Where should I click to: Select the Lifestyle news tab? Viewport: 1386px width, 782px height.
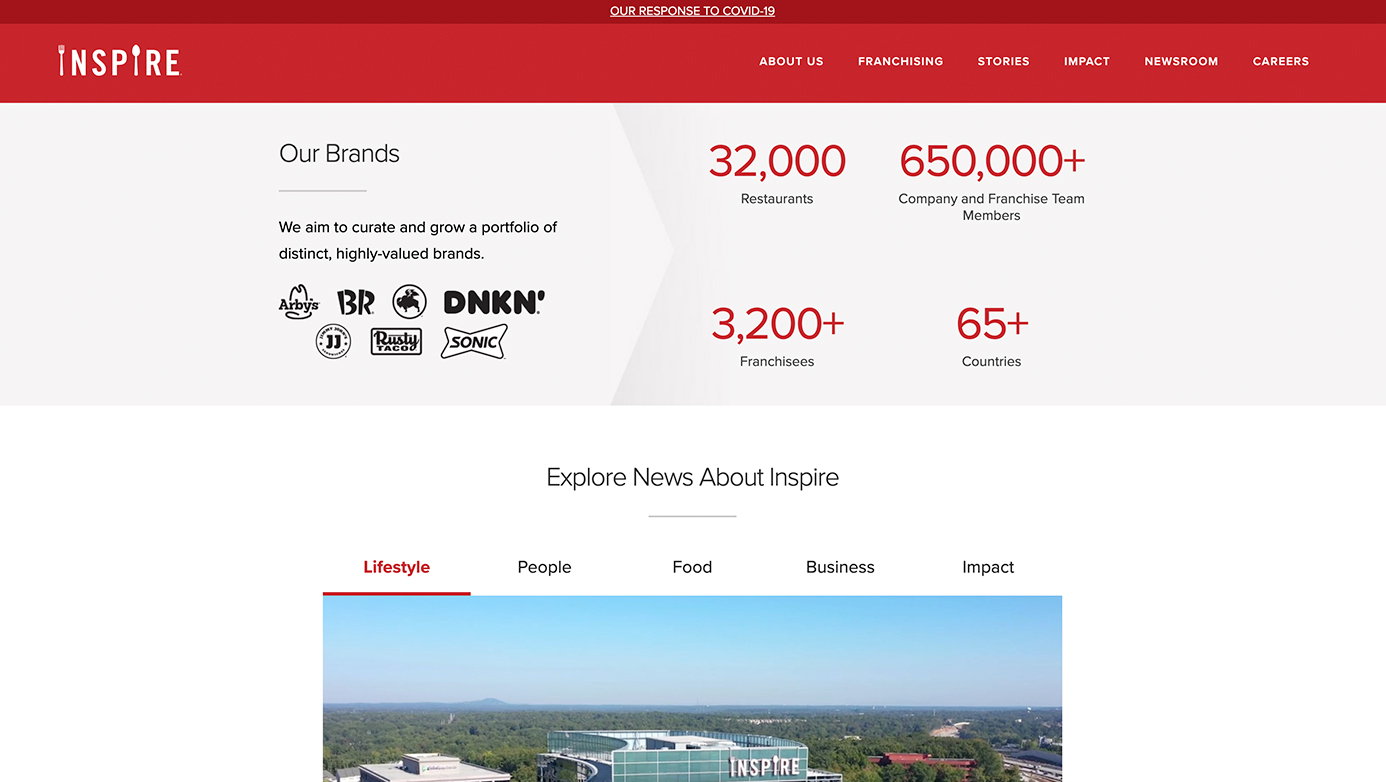tap(396, 567)
